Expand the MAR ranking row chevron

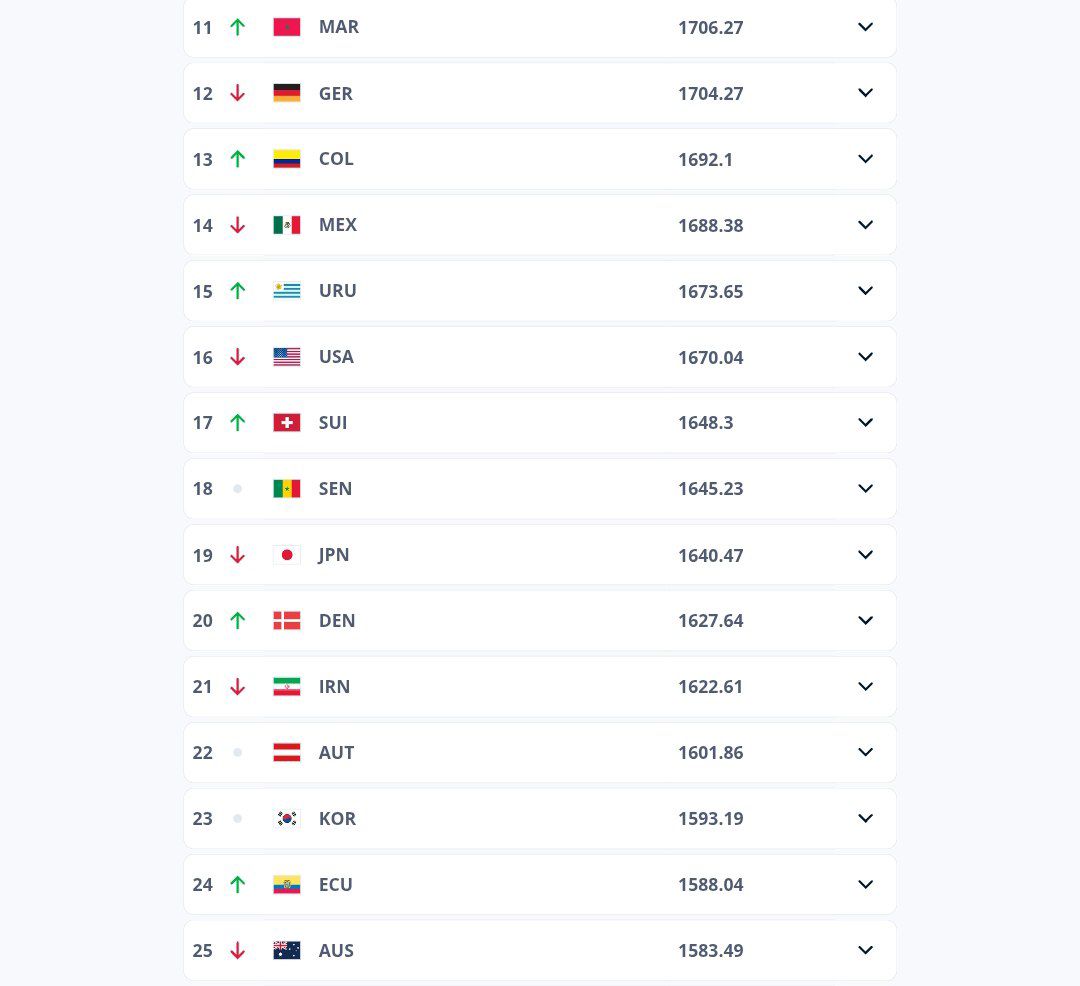click(866, 27)
